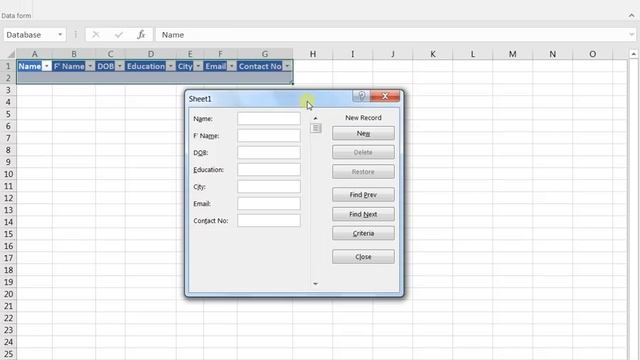Click the Criteria button
The width and height of the screenshot is (640, 360).
coord(363,233)
